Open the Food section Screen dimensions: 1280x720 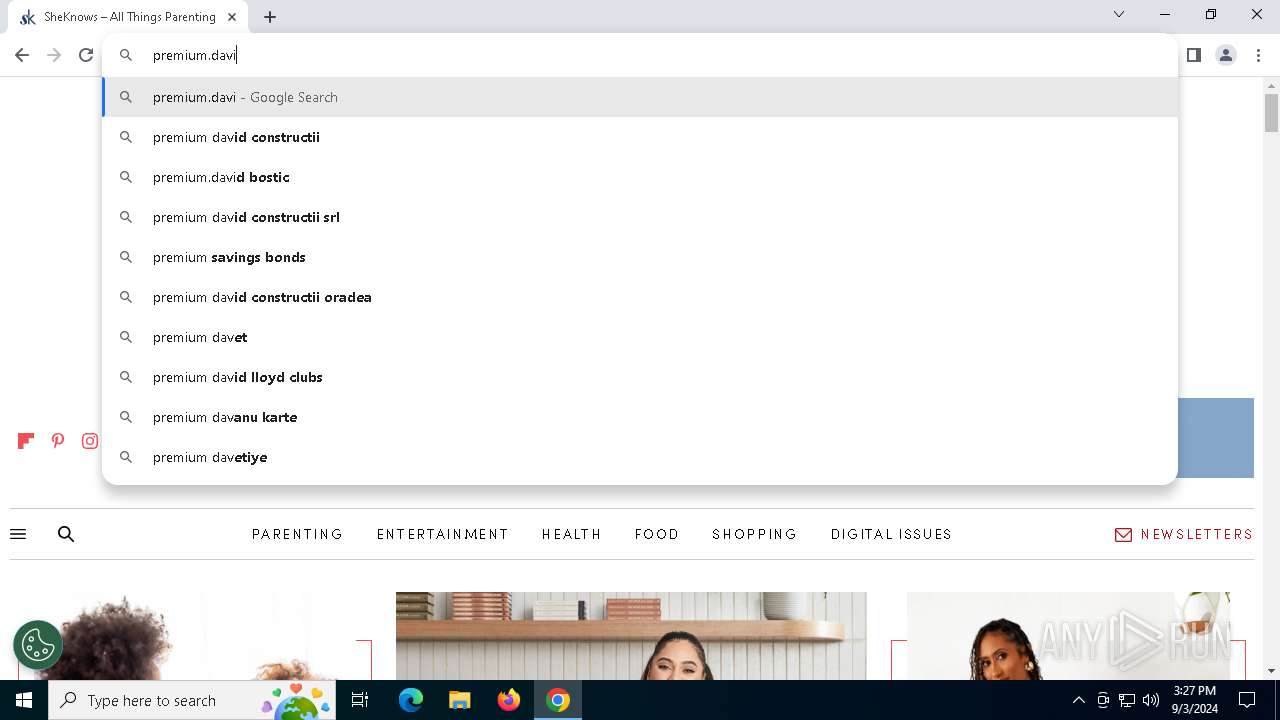click(657, 534)
